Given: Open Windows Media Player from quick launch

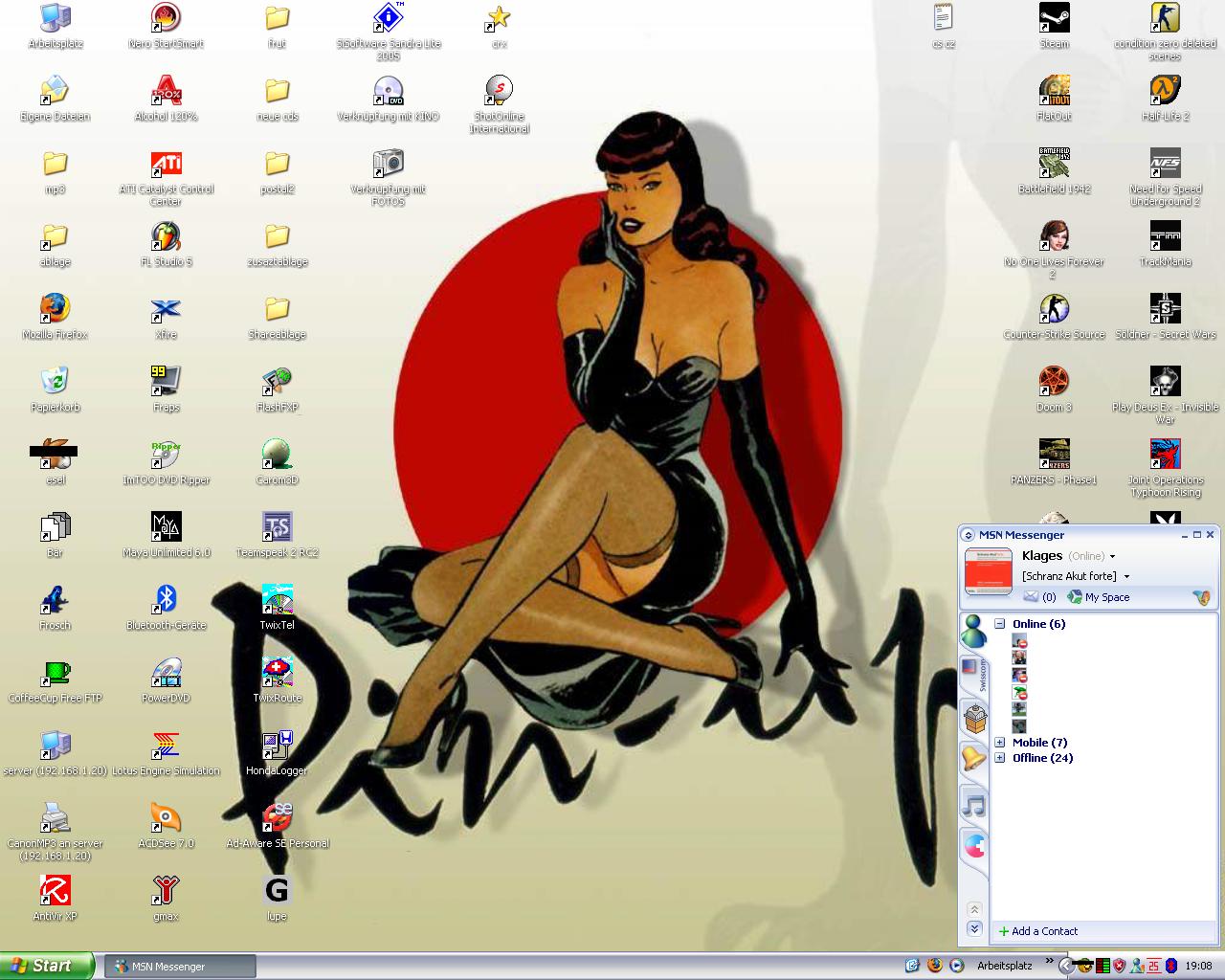Looking at the screenshot, I should click(955, 966).
